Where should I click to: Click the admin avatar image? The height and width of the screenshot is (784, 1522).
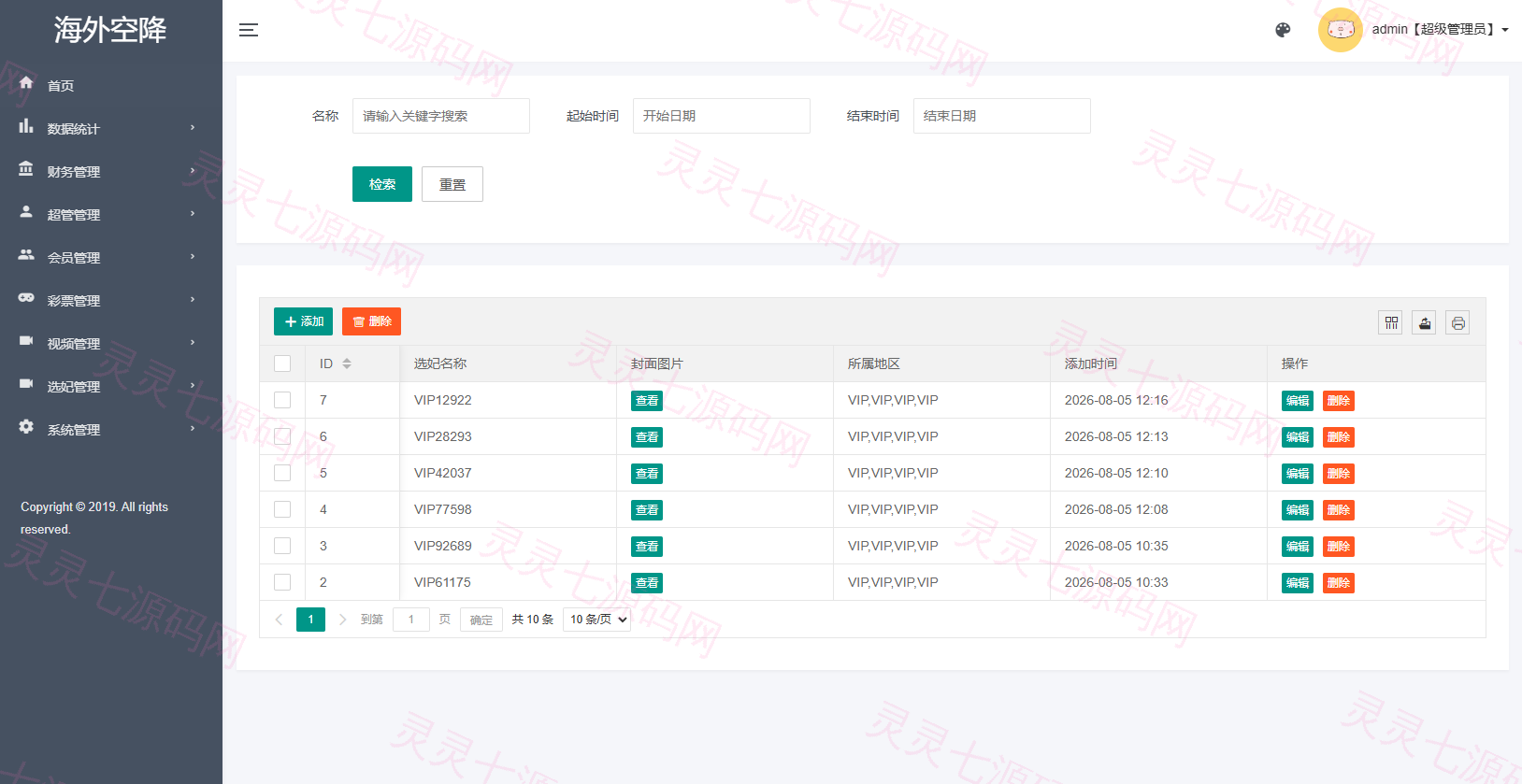pyautogui.click(x=1340, y=30)
